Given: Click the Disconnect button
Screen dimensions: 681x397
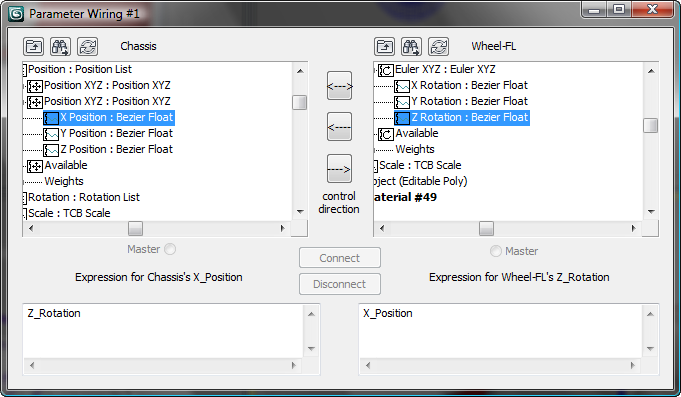Looking at the screenshot, I should [340, 284].
